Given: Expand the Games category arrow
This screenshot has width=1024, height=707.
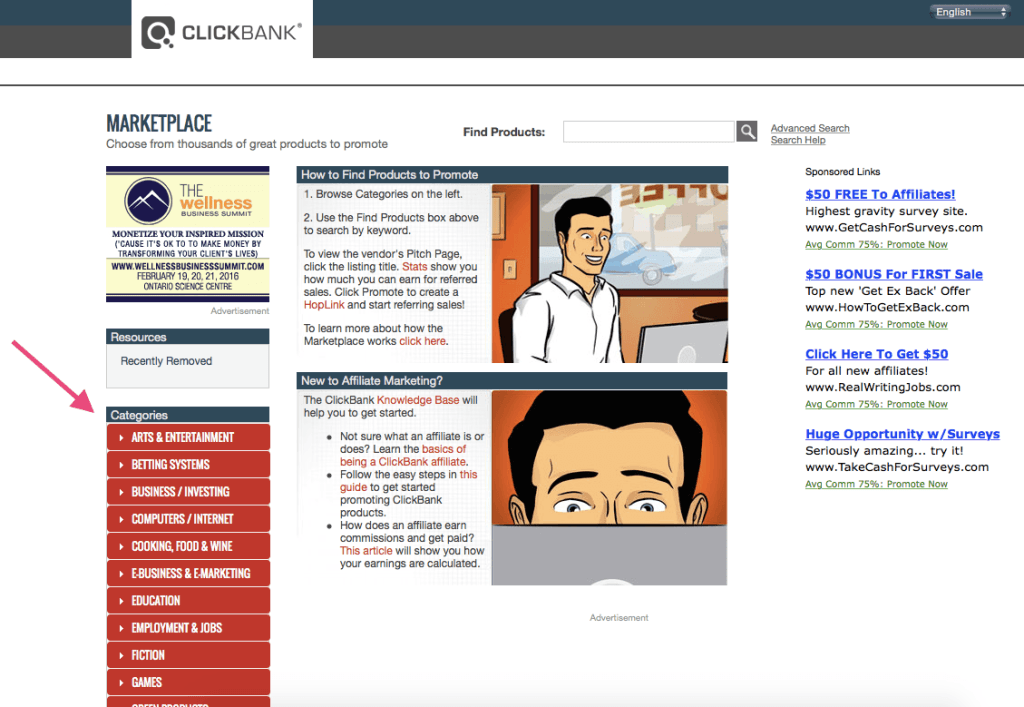Looking at the screenshot, I should (x=121, y=682).
